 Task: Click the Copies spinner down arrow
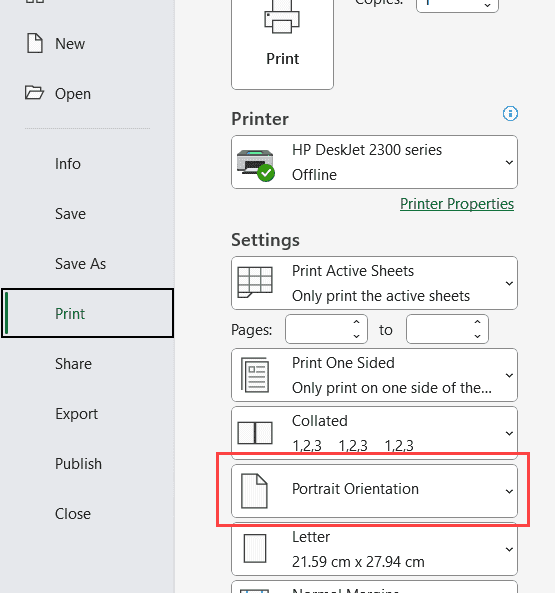pos(488,6)
